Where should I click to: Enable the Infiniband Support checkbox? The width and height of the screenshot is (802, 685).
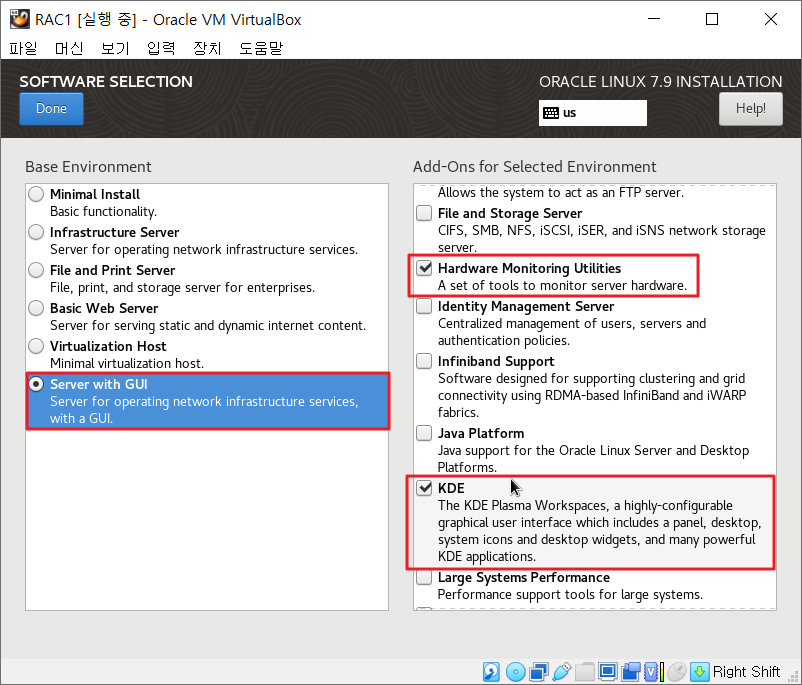click(424, 361)
